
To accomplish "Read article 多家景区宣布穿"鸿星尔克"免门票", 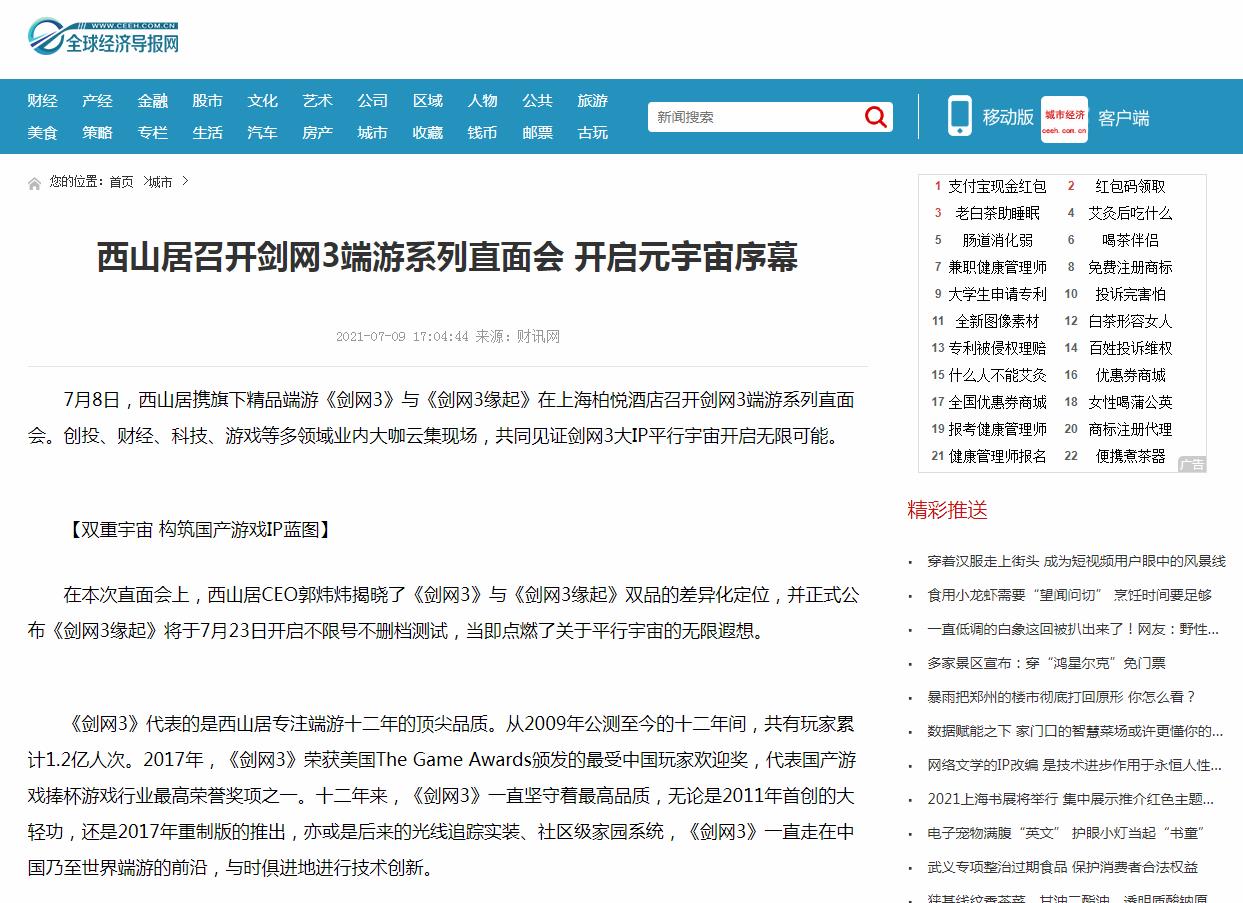I will click(1046, 663).
